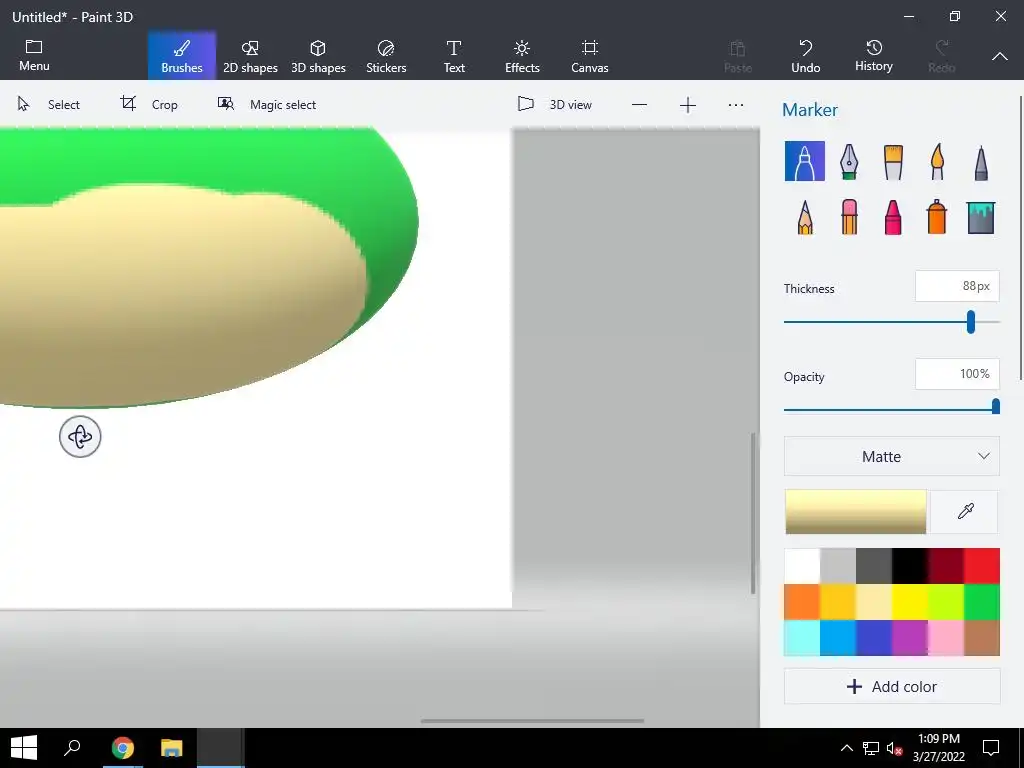Image resolution: width=1024 pixels, height=768 pixels.
Task: Select the Watercolor brush tool
Action: [937, 161]
